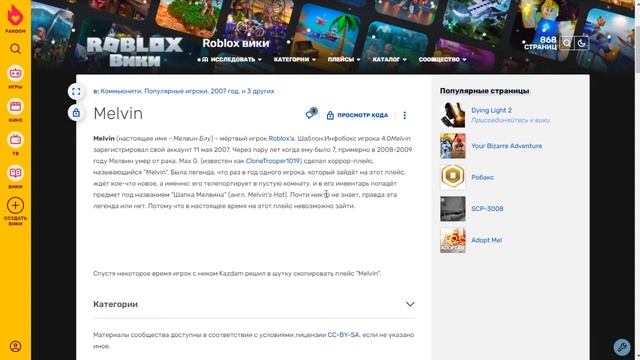
Task: Click the Dying Light 2 thumbnail
Action: [x=453, y=115]
